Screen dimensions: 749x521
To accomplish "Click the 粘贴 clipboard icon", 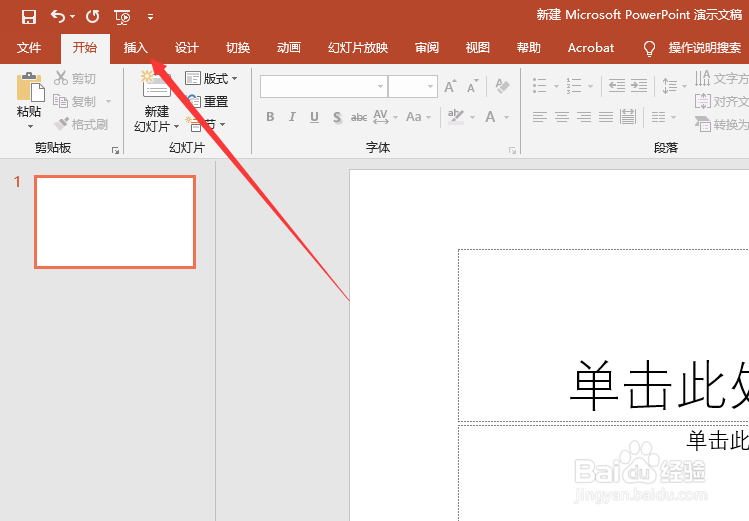I will click(30, 87).
